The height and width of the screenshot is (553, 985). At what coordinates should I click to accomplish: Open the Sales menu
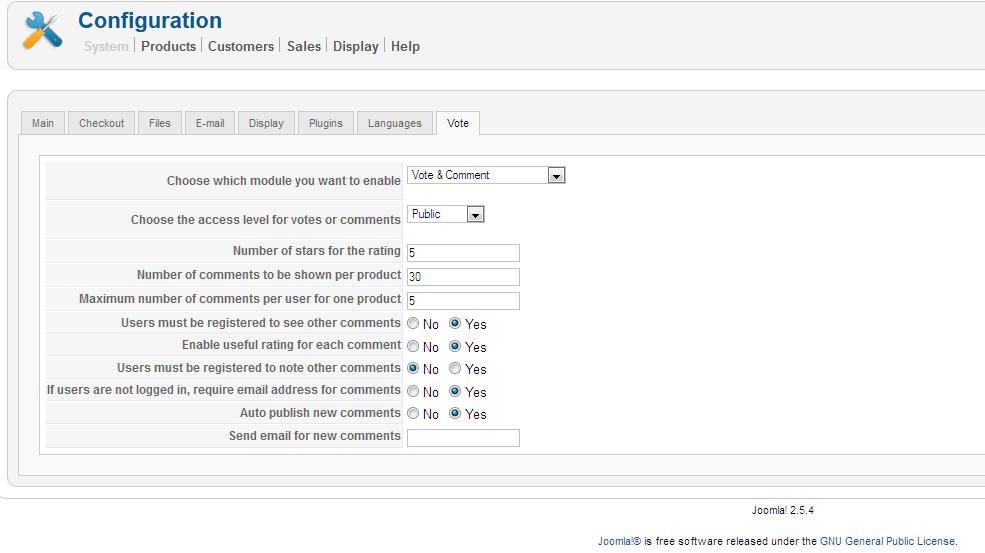tap(304, 46)
